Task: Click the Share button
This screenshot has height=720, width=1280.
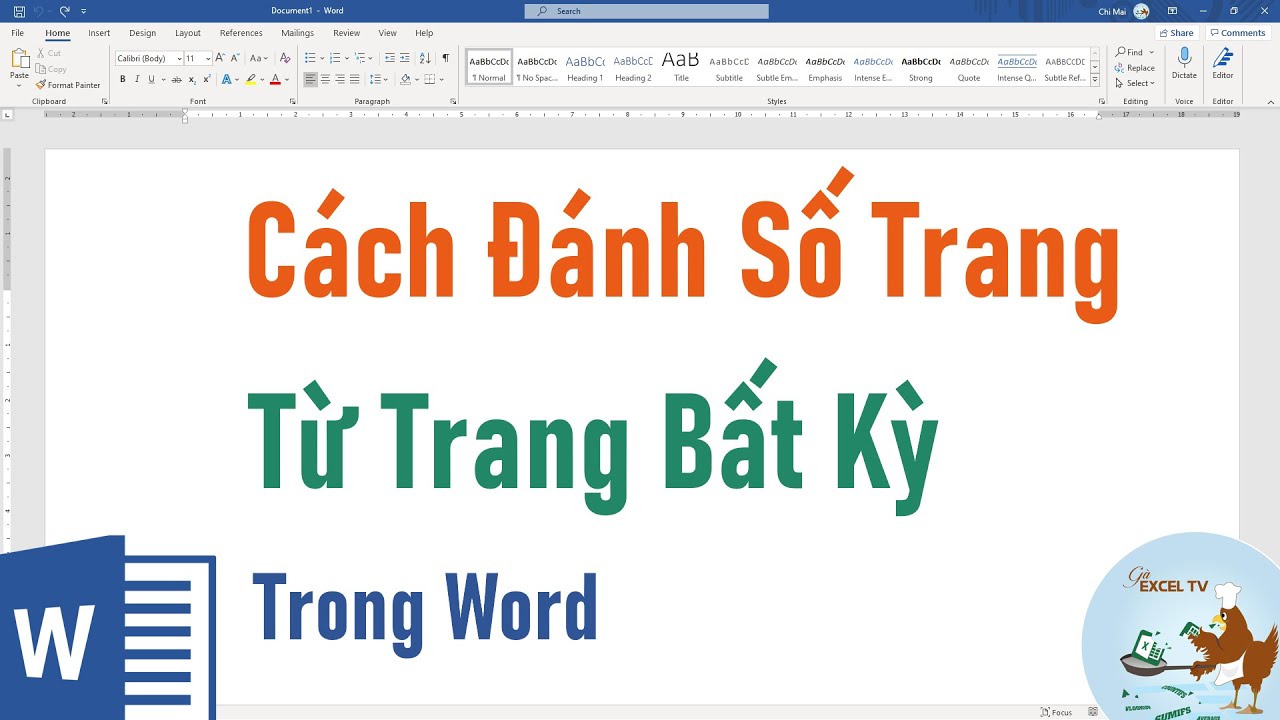Action: (1177, 33)
